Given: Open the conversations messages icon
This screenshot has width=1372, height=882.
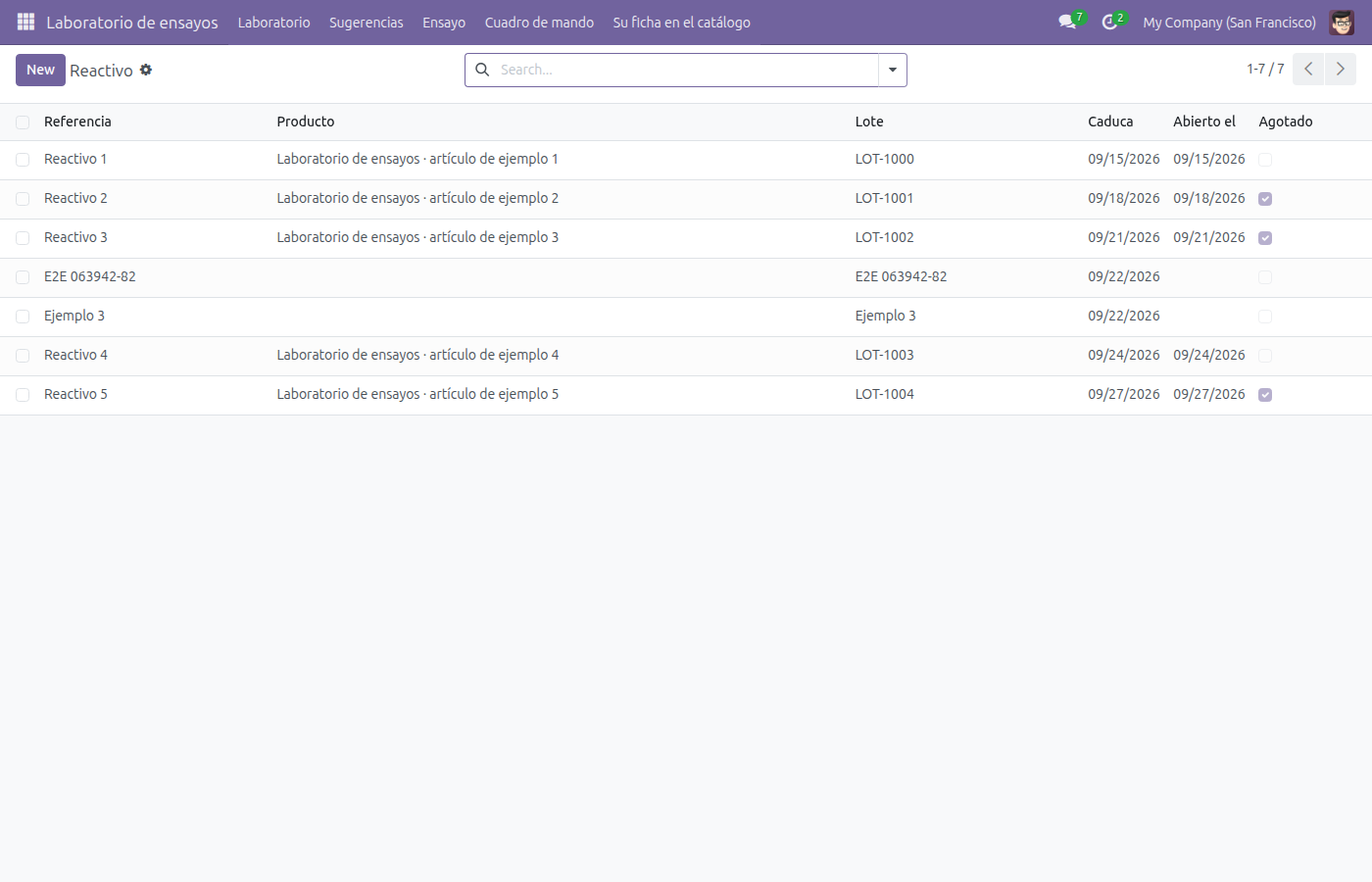Looking at the screenshot, I should (x=1067, y=22).
